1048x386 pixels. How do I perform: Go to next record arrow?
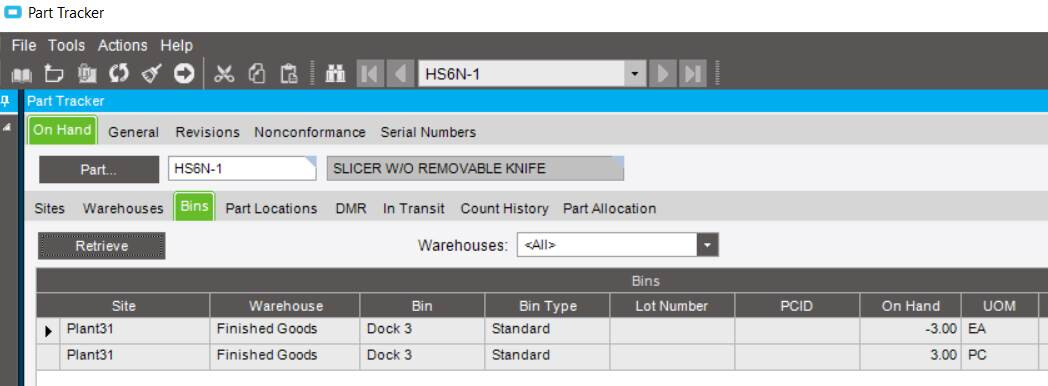click(663, 73)
